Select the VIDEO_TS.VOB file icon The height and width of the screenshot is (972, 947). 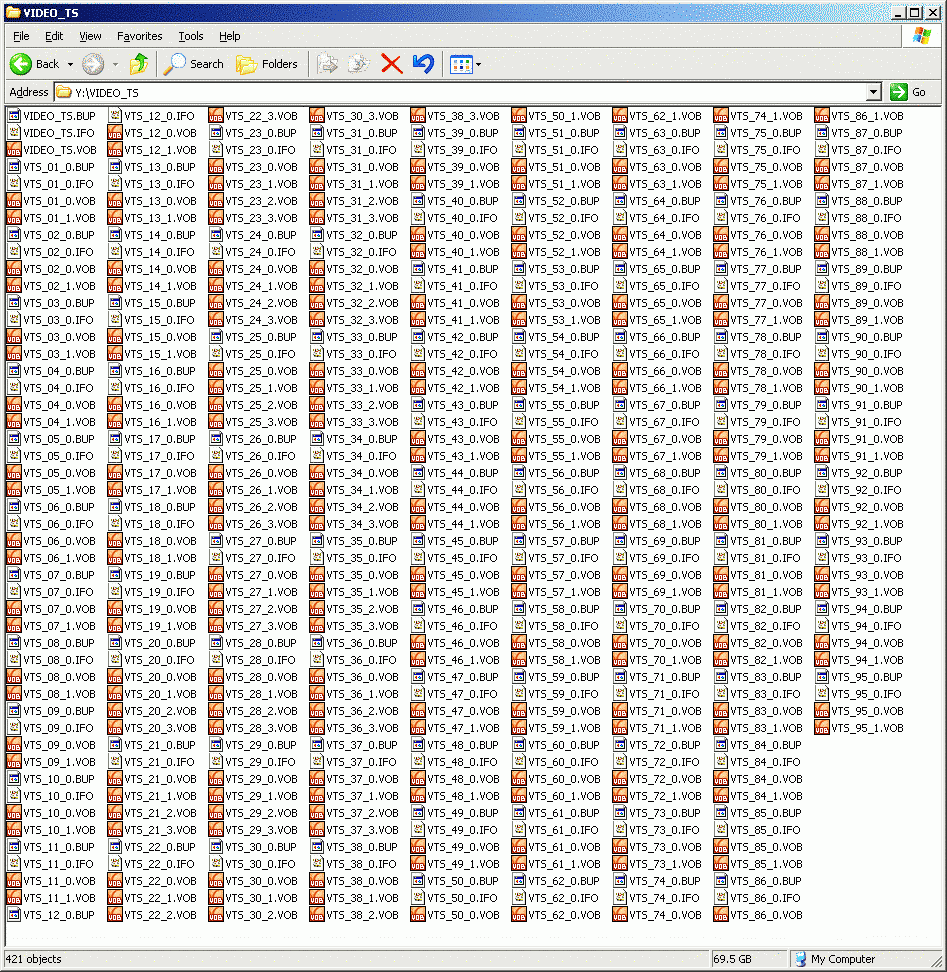pos(14,150)
